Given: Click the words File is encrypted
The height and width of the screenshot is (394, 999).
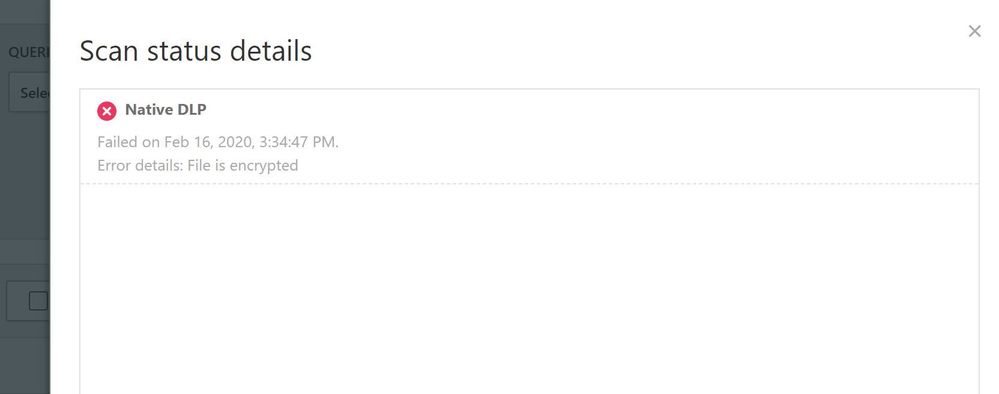Looking at the screenshot, I should (x=243, y=166).
